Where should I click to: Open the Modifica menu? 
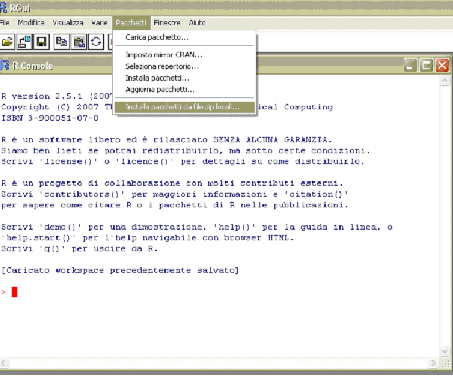pos(31,23)
